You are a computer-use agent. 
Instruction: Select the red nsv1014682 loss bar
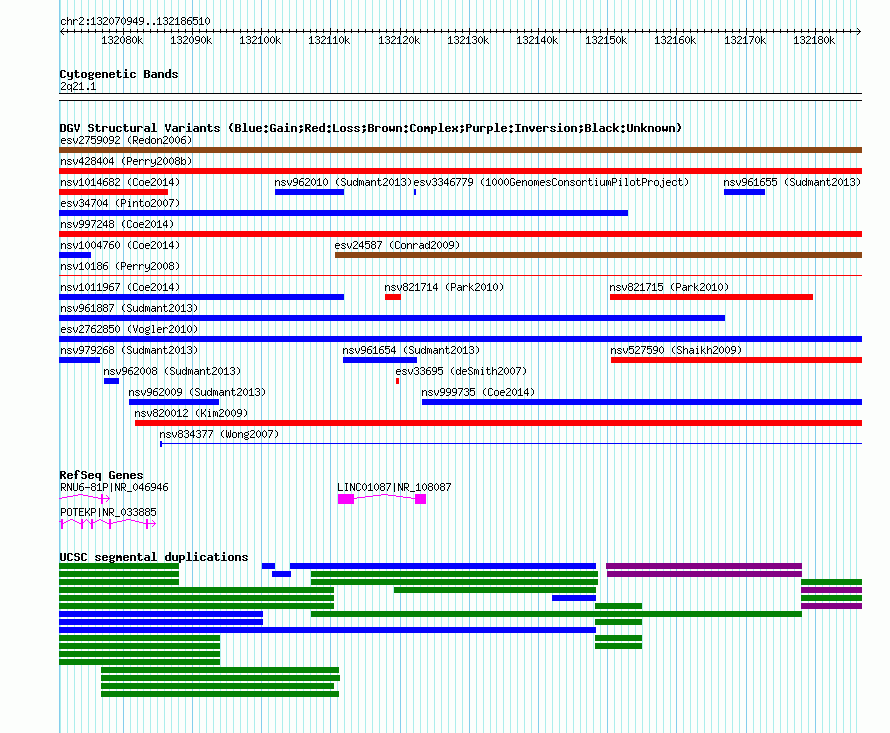click(x=114, y=192)
